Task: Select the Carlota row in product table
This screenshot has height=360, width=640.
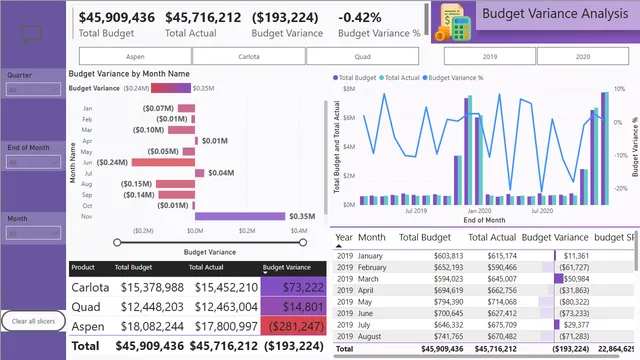Action: [x=198, y=287]
